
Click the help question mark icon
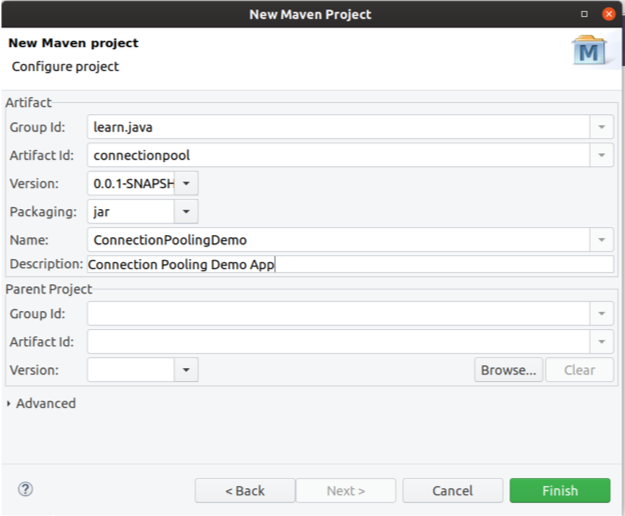point(26,489)
